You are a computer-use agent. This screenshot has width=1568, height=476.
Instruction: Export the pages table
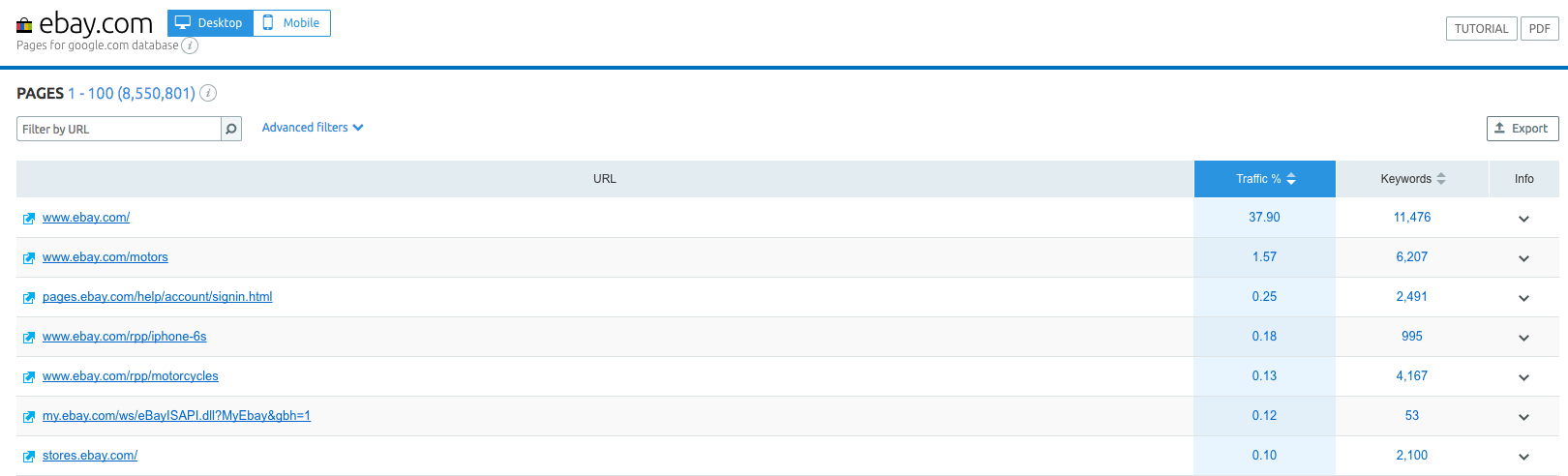(x=1523, y=129)
